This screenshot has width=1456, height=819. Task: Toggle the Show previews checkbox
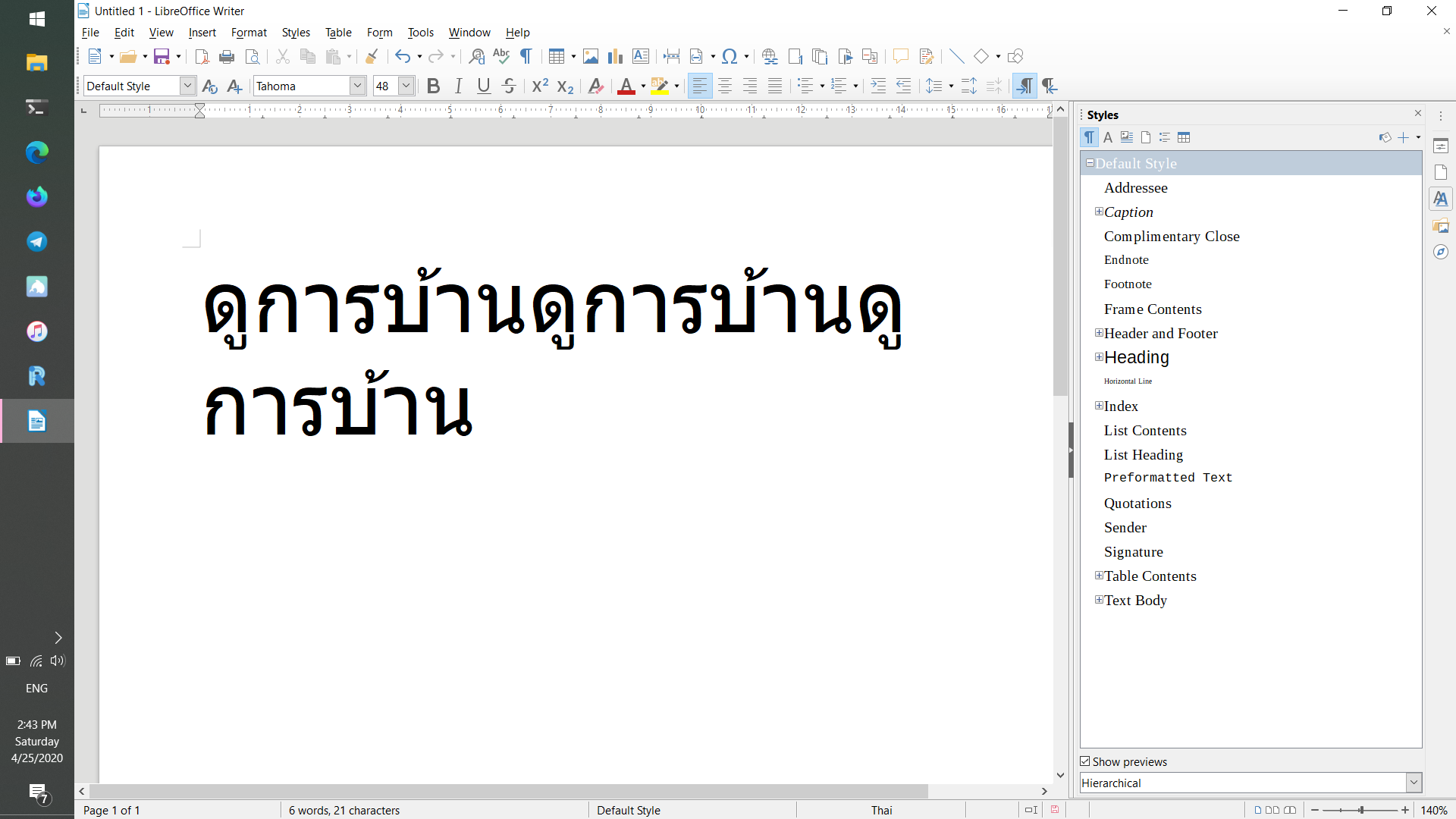pos(1085,761)
